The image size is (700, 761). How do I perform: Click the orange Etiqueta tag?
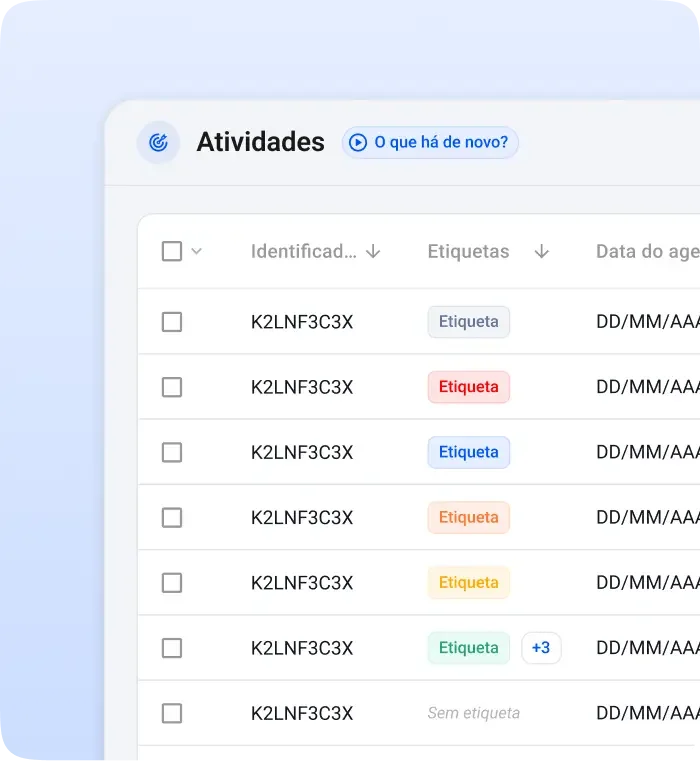tap(469, 517)
